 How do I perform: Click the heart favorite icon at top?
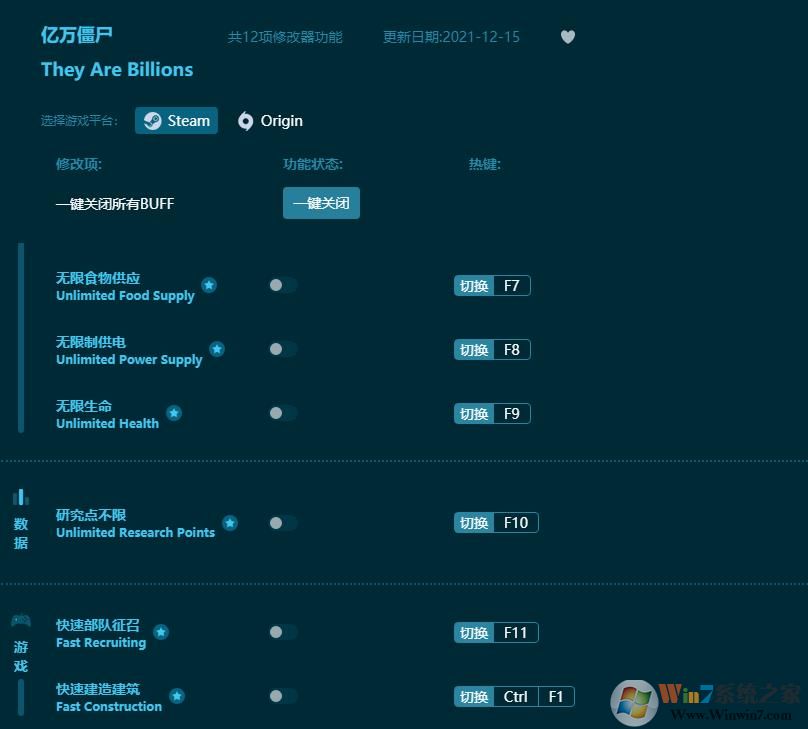tap(567, 37)
